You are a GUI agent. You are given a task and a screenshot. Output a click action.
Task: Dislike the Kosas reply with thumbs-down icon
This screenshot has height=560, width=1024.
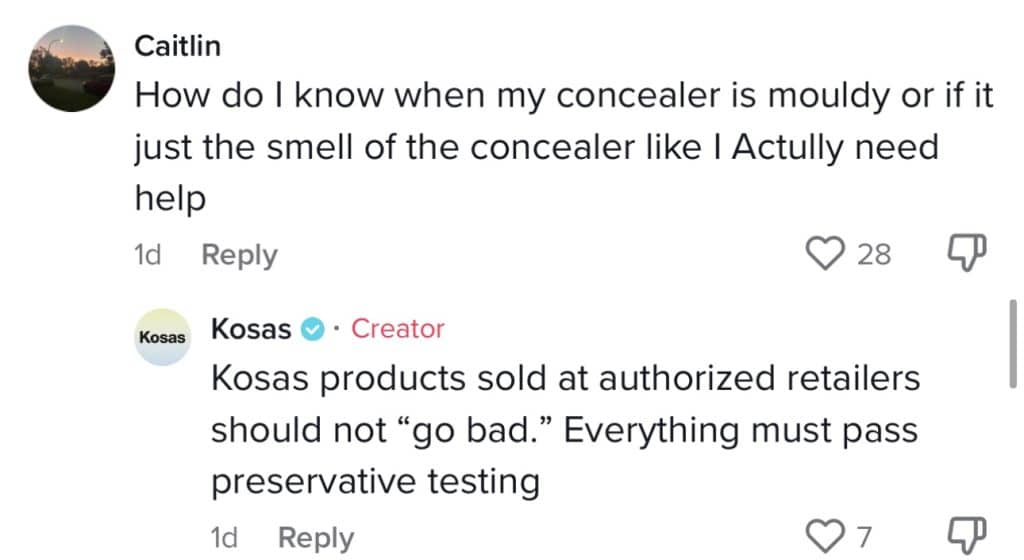[967, 536]
